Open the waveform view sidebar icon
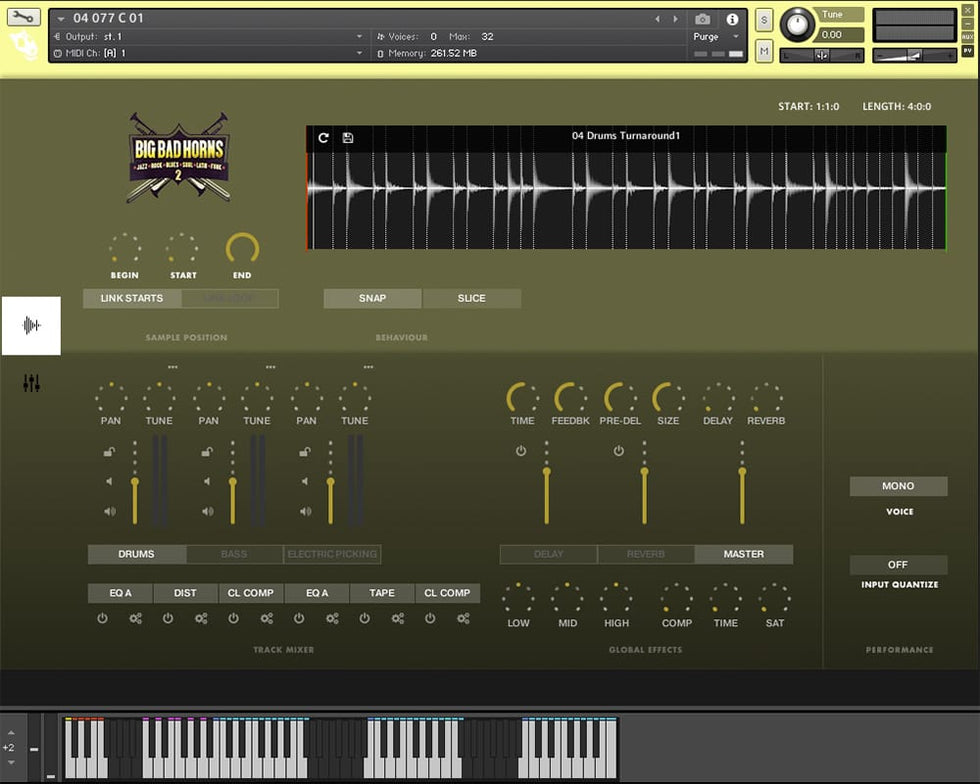The width and height of the screenshot is (980, 784). (x=31, y=325)
